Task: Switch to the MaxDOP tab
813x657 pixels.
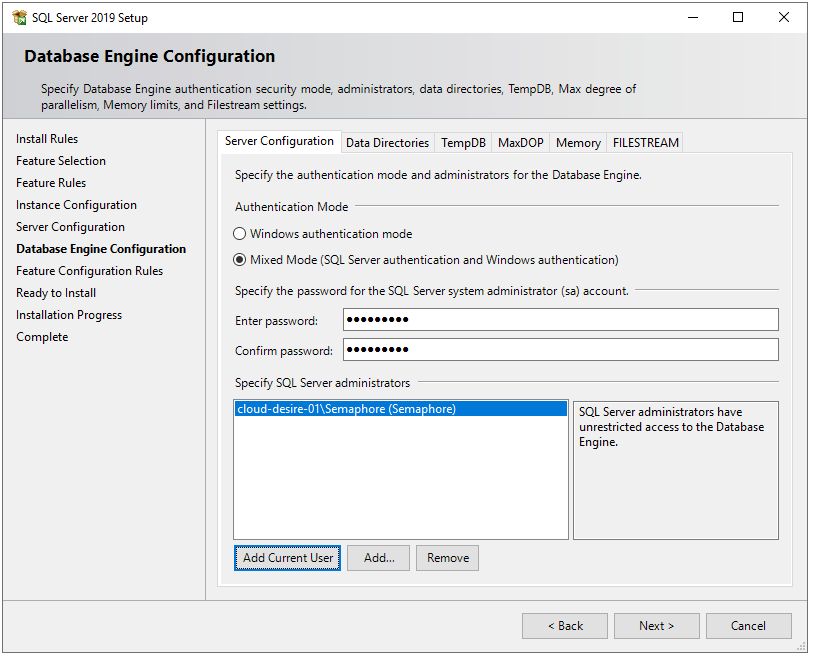Action: point(519,142)
